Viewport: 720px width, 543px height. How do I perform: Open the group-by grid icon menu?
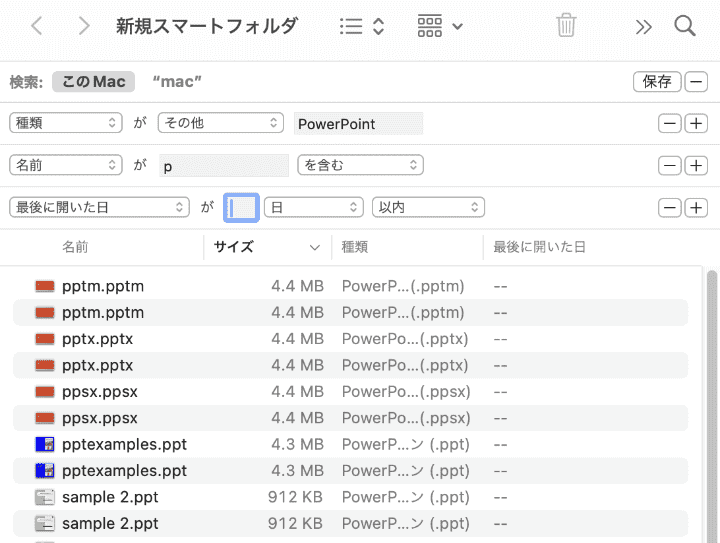(440, 26)
